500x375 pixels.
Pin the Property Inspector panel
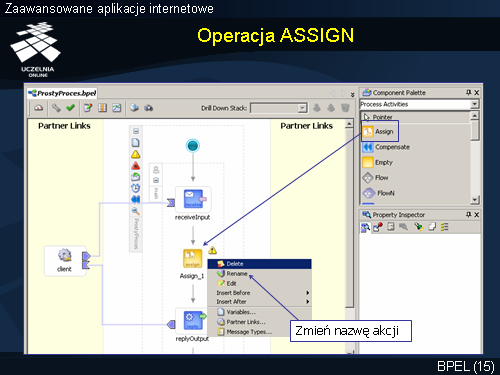click(x=469, y=214)
